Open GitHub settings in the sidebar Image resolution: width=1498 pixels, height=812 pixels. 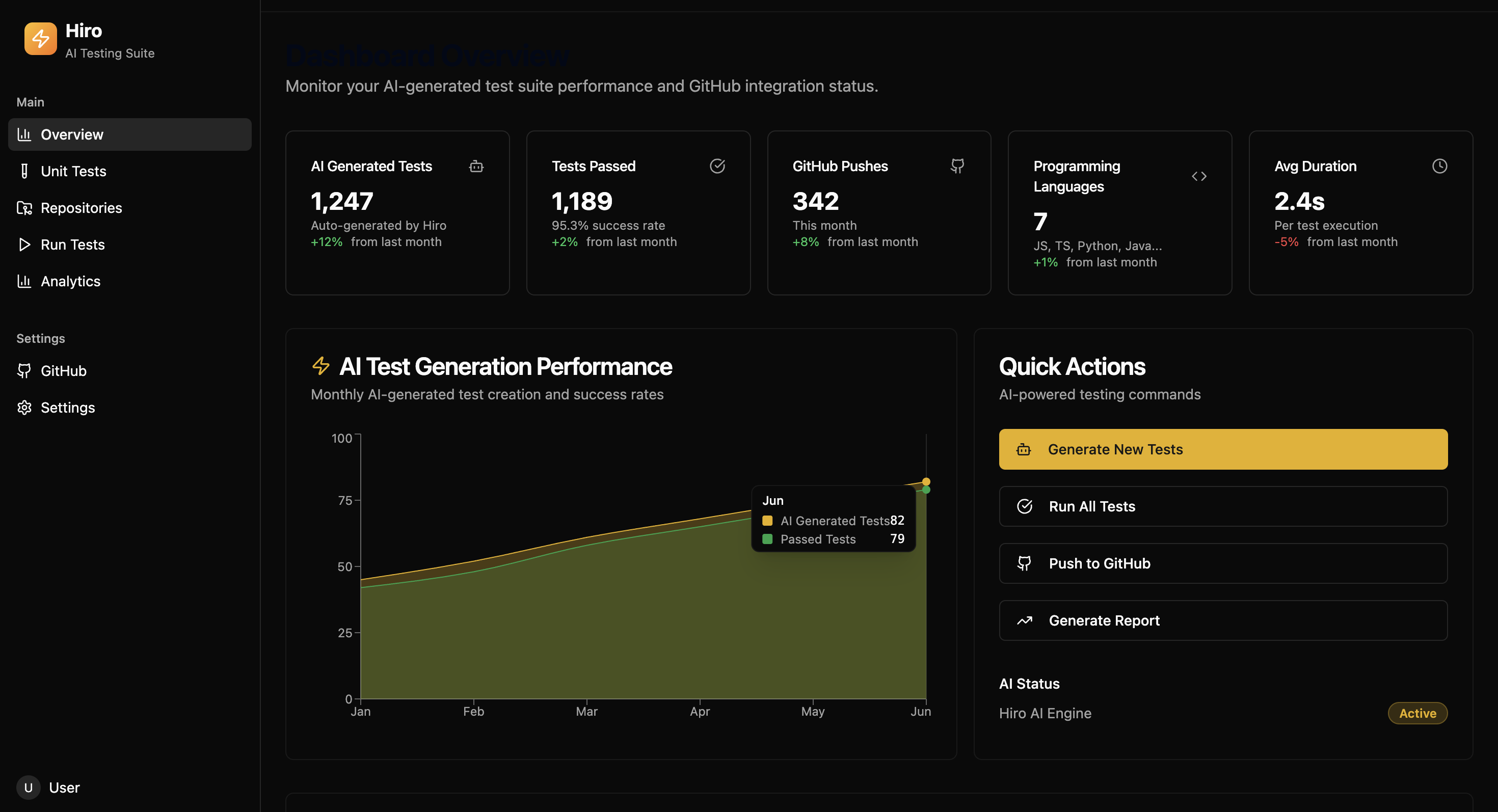point(63,371)
